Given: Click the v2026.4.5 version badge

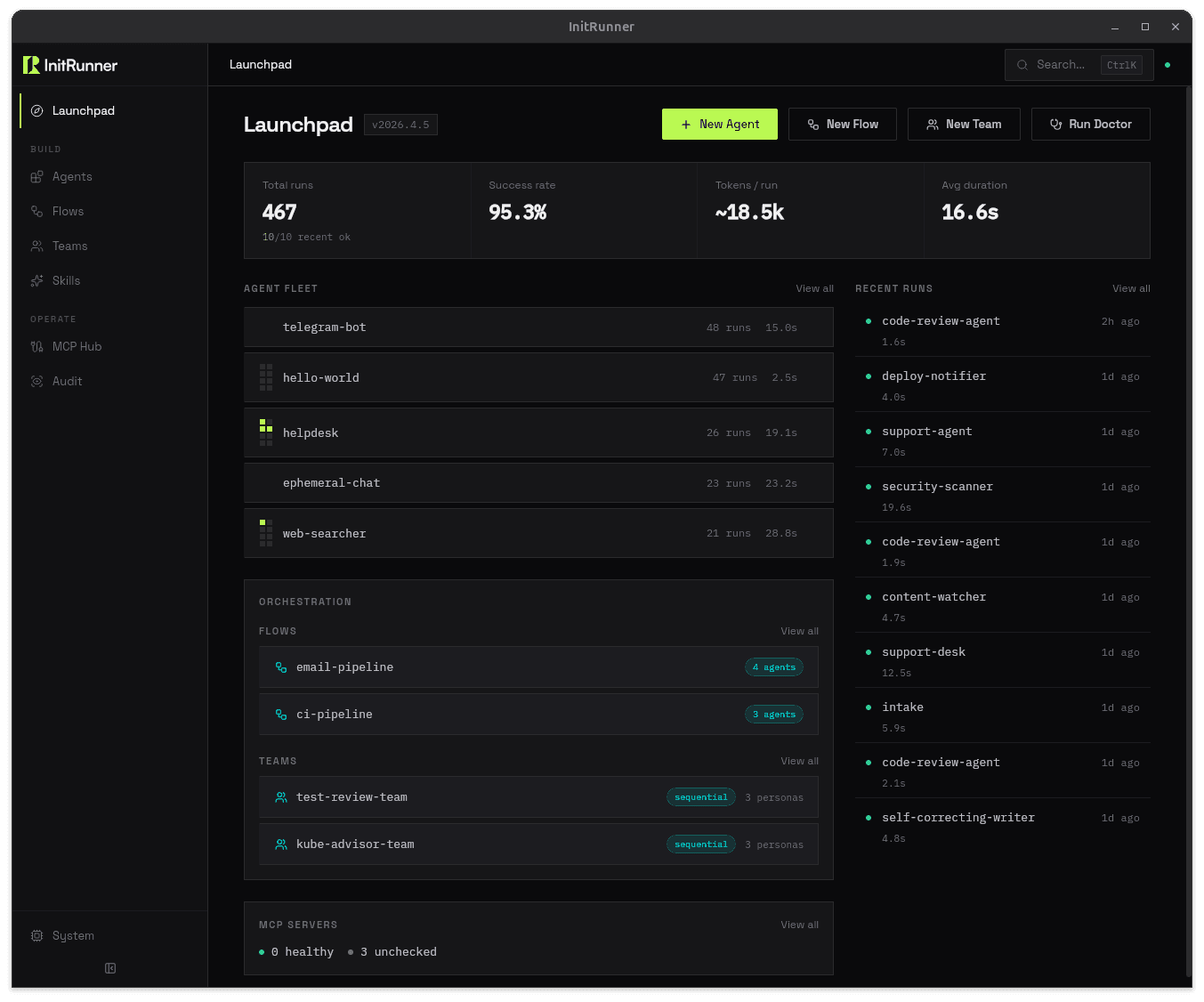Looking at the screenshot, I should [x=400, y=125].
